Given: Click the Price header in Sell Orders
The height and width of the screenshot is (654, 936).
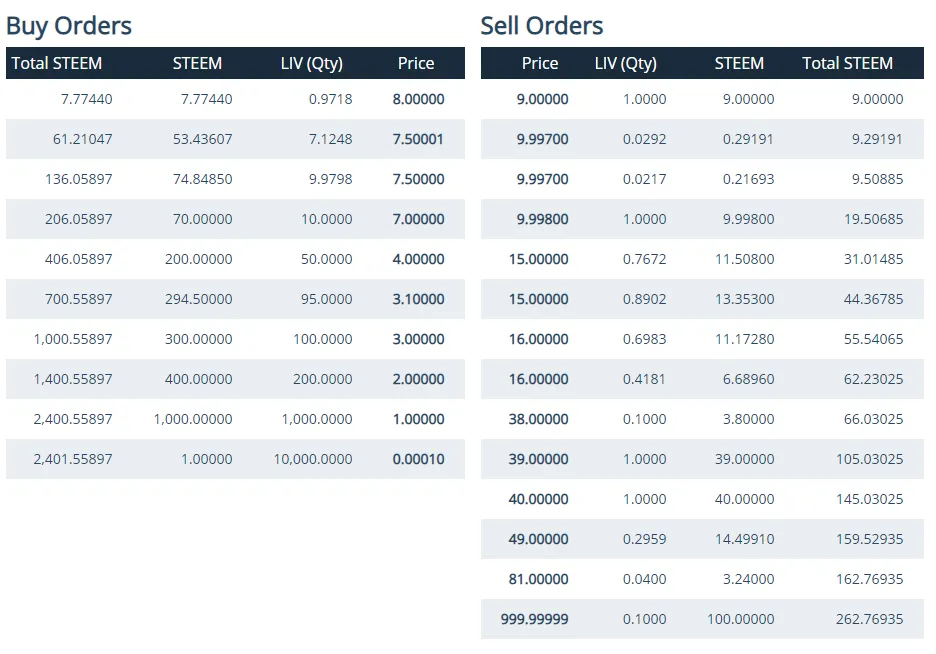Looking at the screenshot, I should point(540,63).
